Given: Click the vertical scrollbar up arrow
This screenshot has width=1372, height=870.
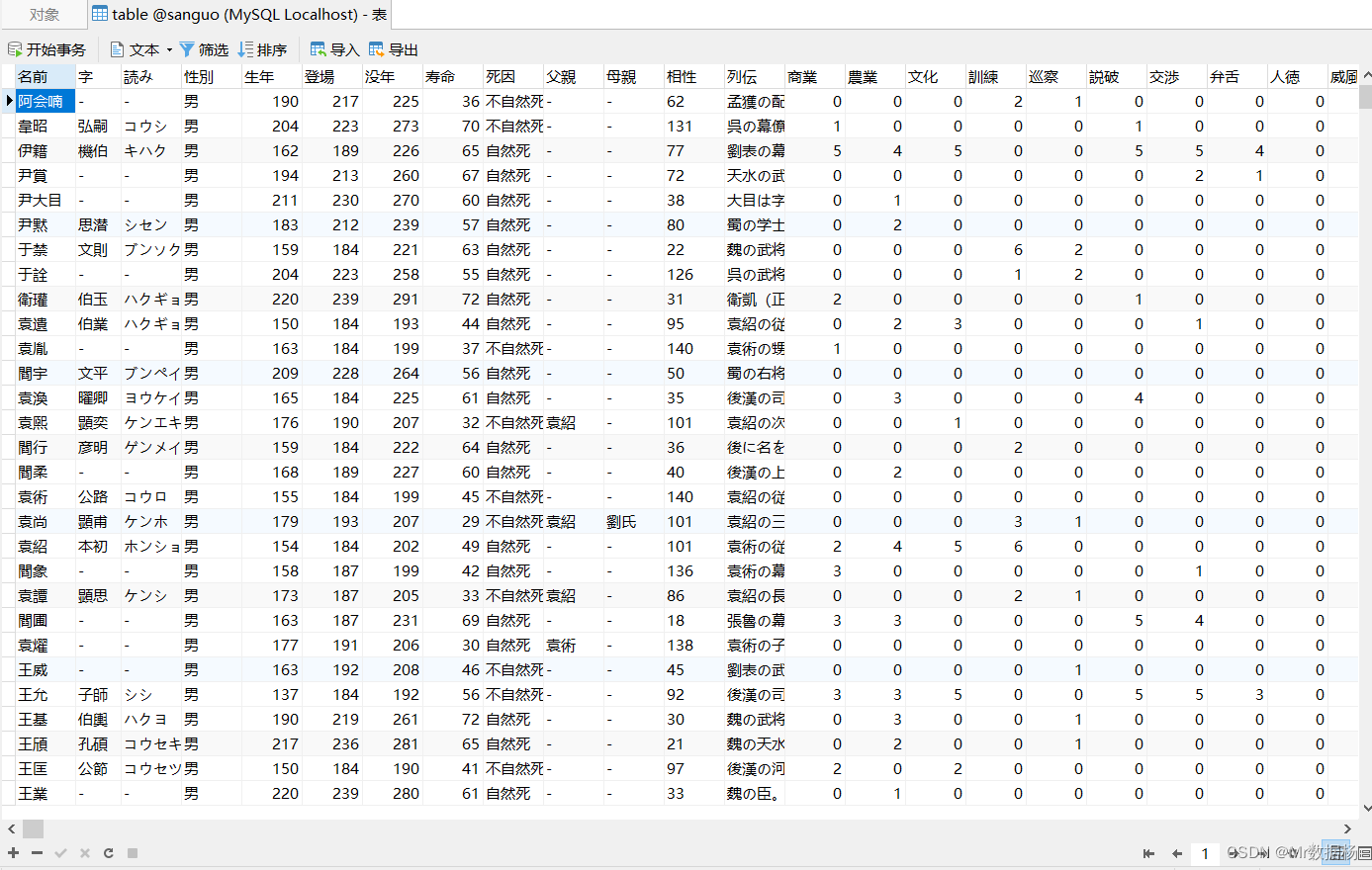Looking at the screenshot, I should click(x=1366, y=75).
